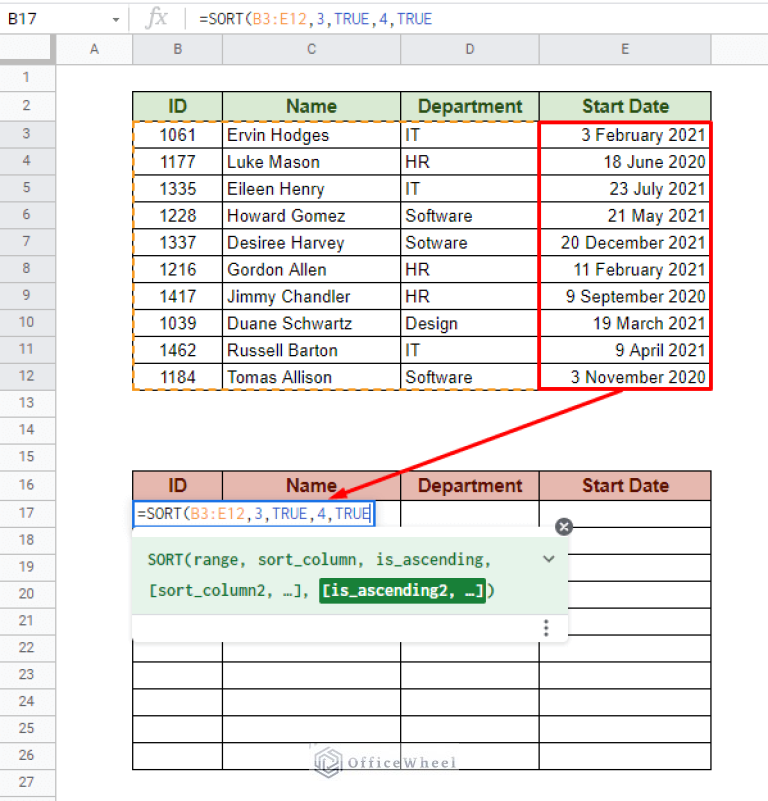Select column B header
The height and width of the screenshot is (801, 768).
pos(177,49)
